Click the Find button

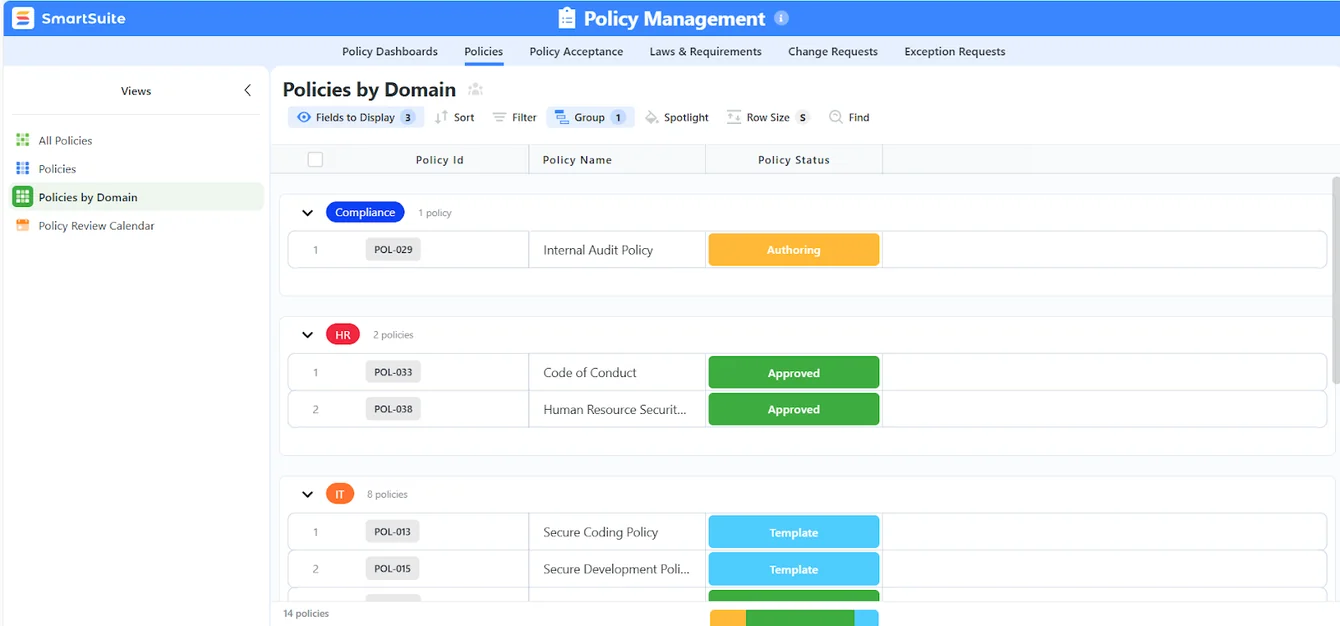(849, 117)
